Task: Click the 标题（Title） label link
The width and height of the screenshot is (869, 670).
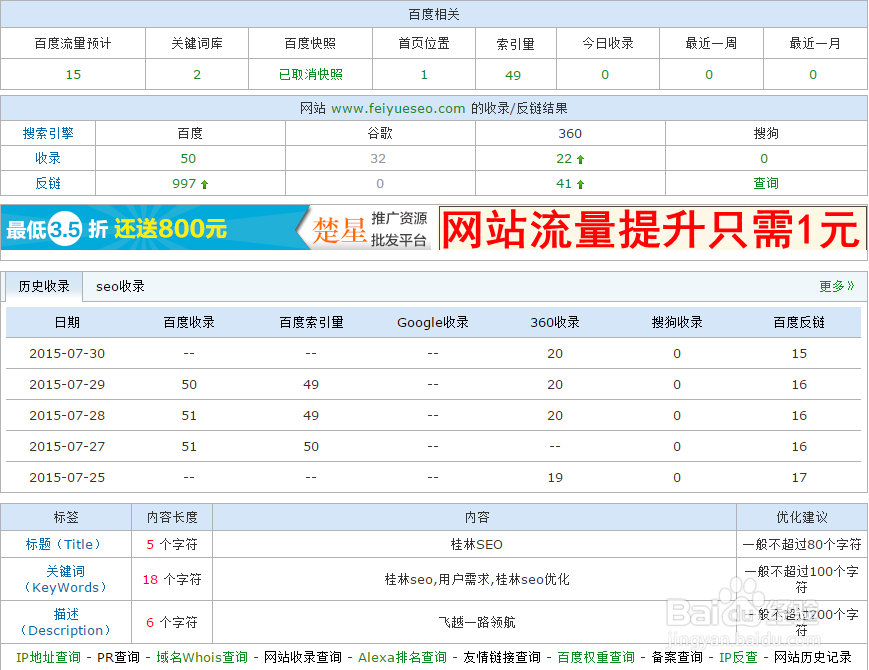Action: [64, 544]
